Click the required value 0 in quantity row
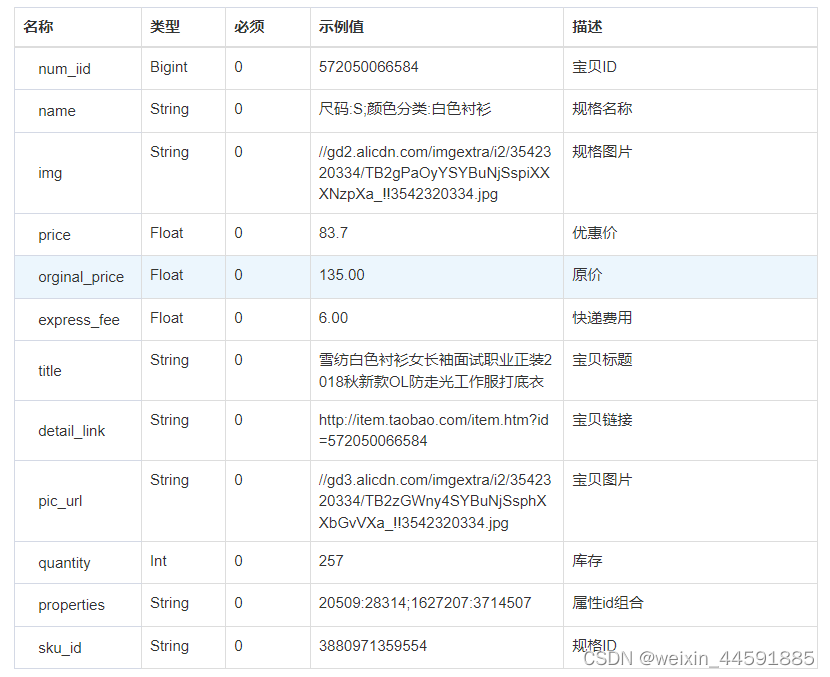 pyautogui.click(x=239, y=561)
